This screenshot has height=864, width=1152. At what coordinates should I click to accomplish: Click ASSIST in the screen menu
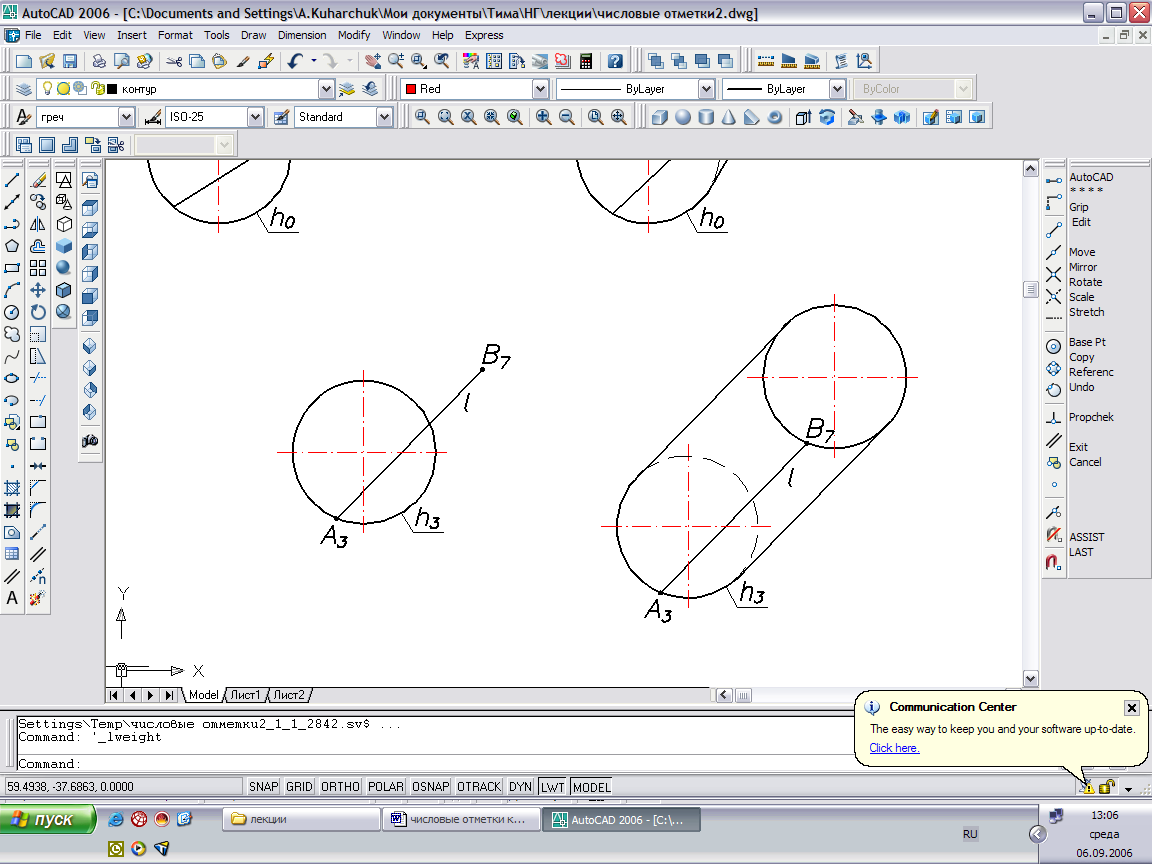(x=1087, y=537)
